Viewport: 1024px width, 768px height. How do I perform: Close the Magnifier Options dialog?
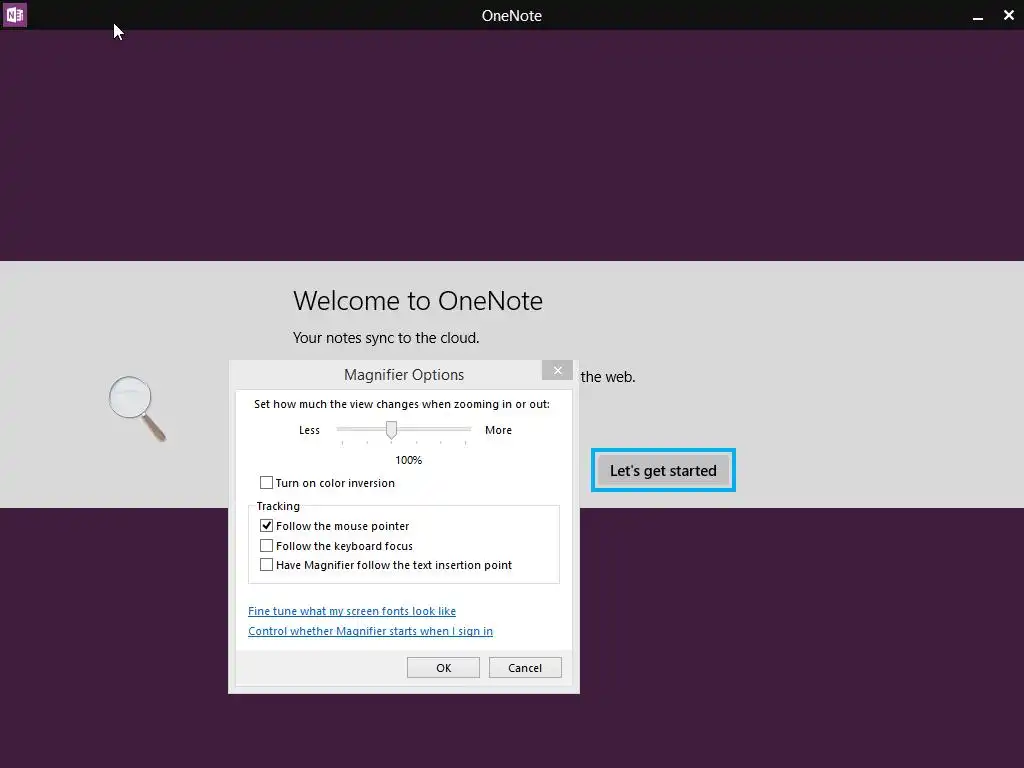[x=557, y=370]
